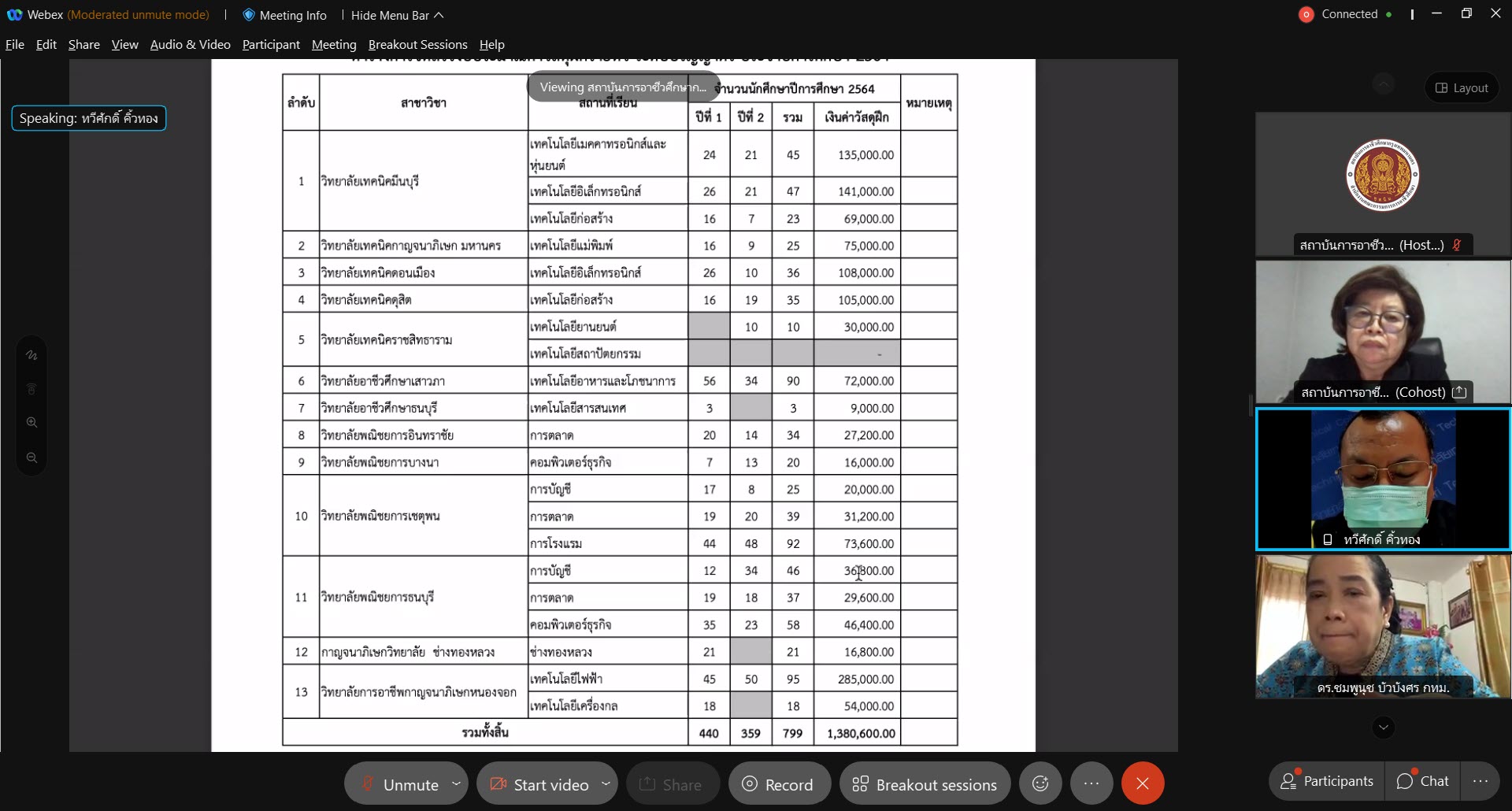Click the zoom out magnifier icon
1512x811 pixels.
pyautogui.click(x=31, y=457)
